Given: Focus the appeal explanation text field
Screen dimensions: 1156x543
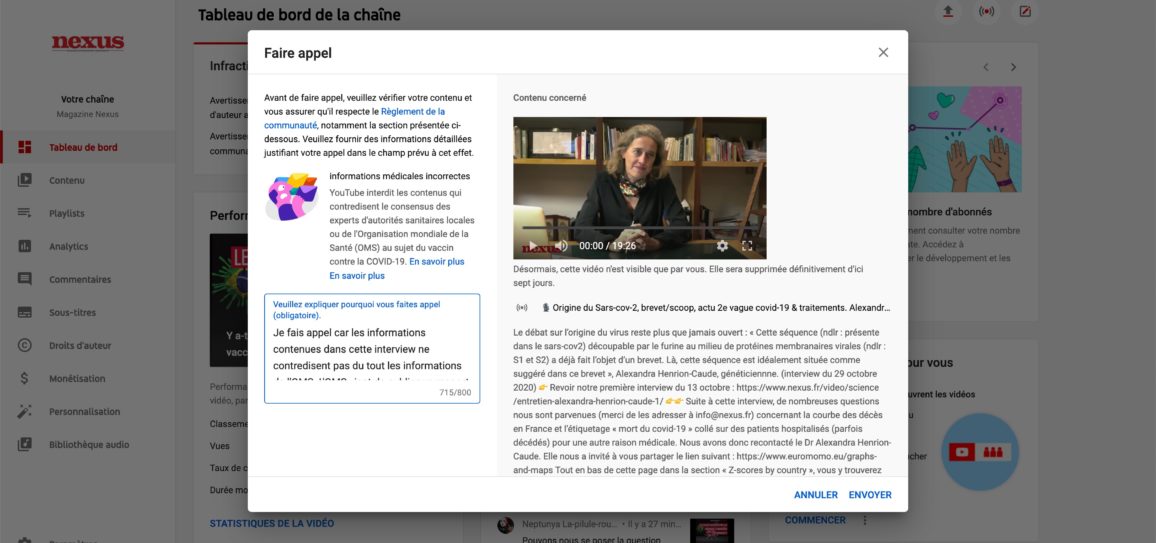Looking at the screenshot, I should tap(372, 348).
